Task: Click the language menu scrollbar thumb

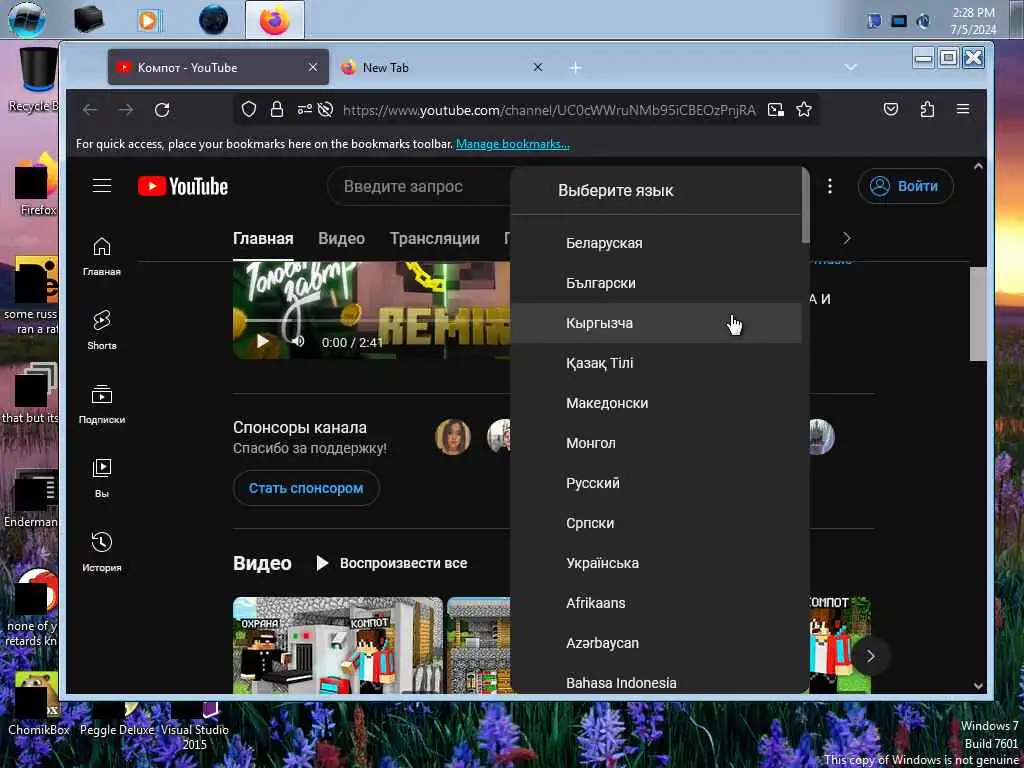Action: click(x=805, y=204)
